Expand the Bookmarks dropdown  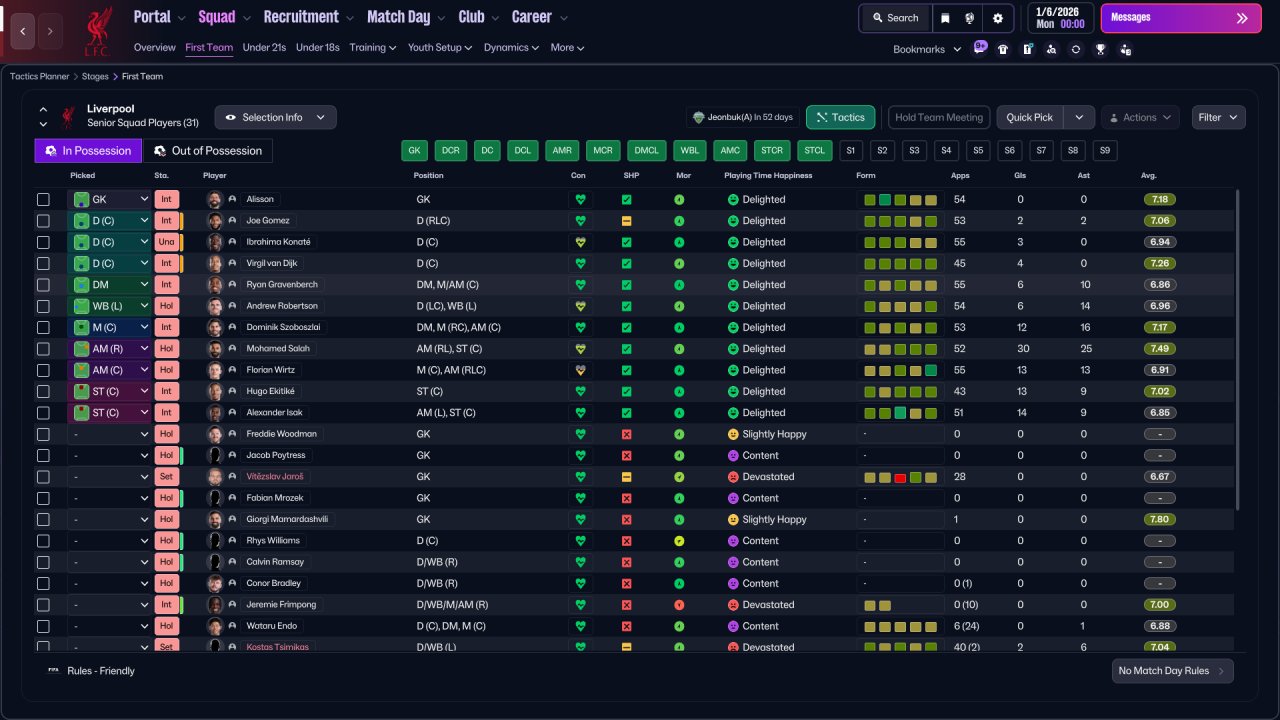click(927, 49)
